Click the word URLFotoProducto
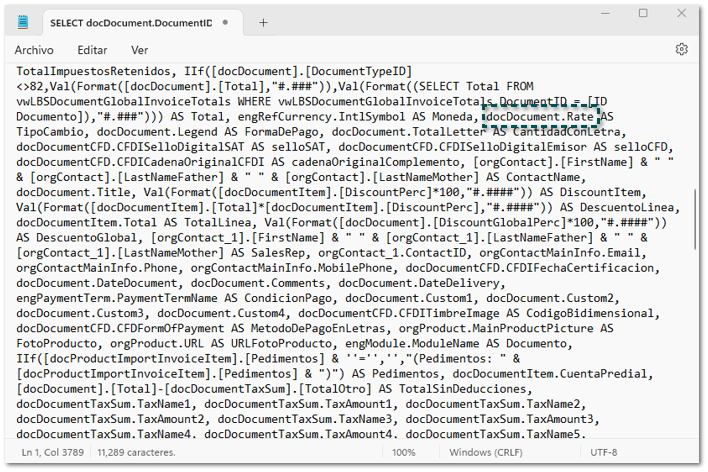 (281, 344)
